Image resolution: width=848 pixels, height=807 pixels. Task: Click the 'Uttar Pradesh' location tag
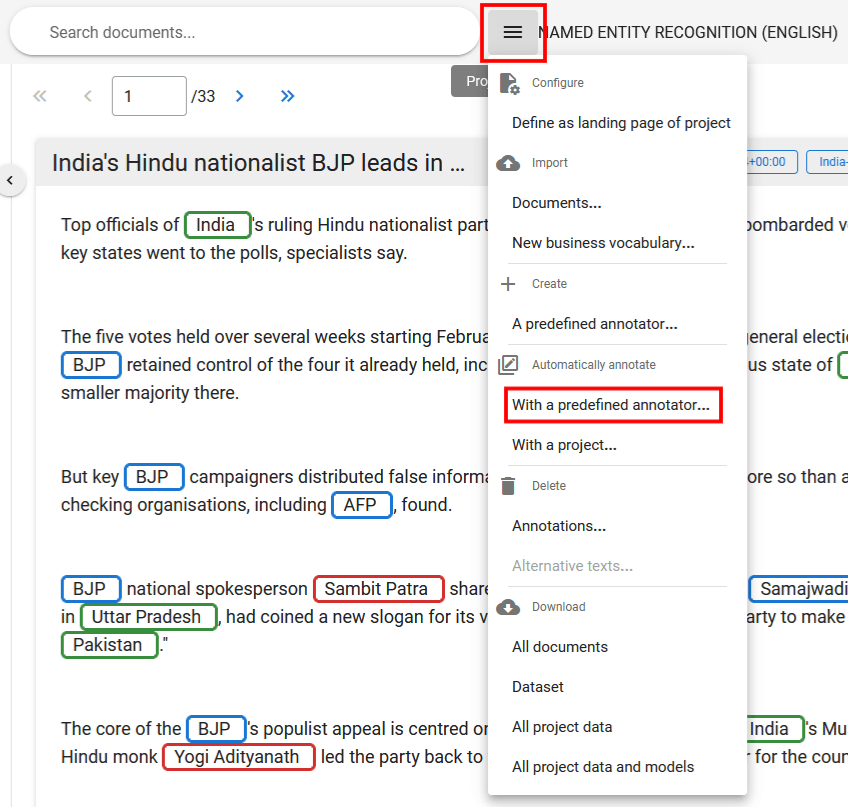(147, 617)
